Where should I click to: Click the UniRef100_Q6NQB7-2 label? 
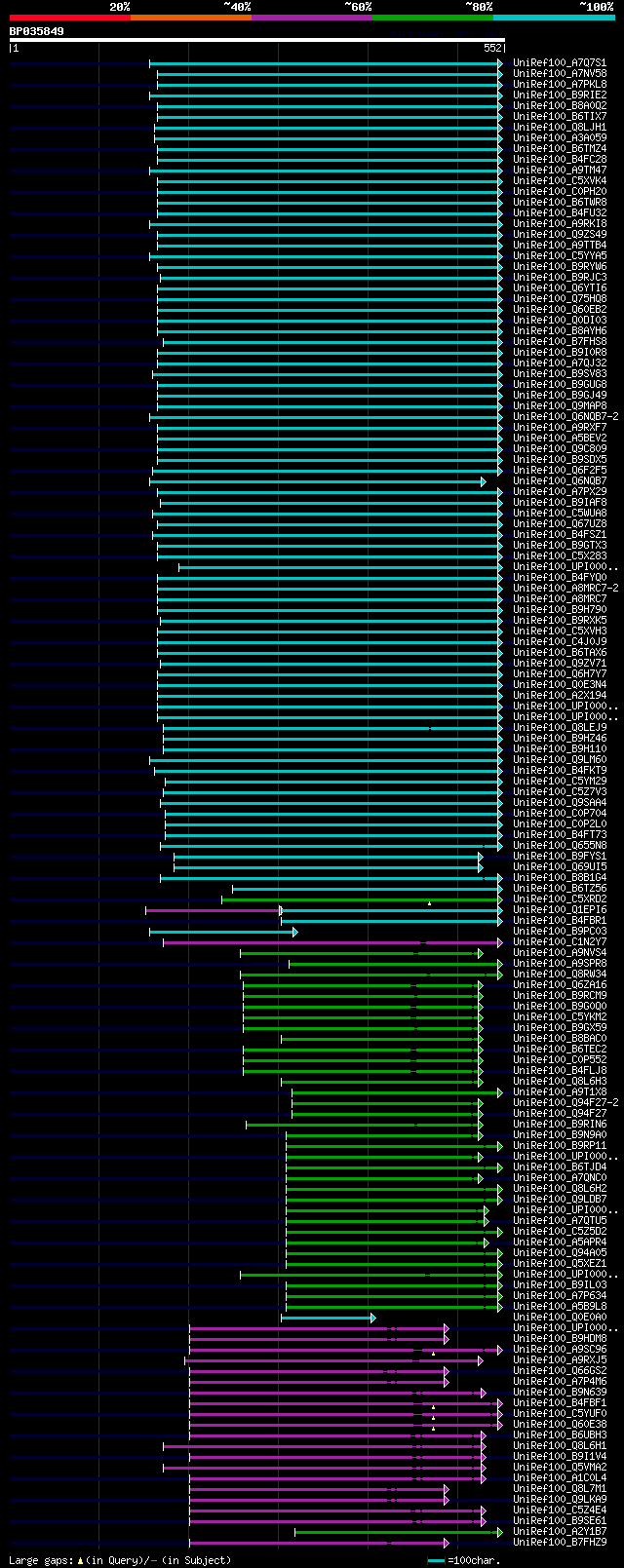[565, 417]
